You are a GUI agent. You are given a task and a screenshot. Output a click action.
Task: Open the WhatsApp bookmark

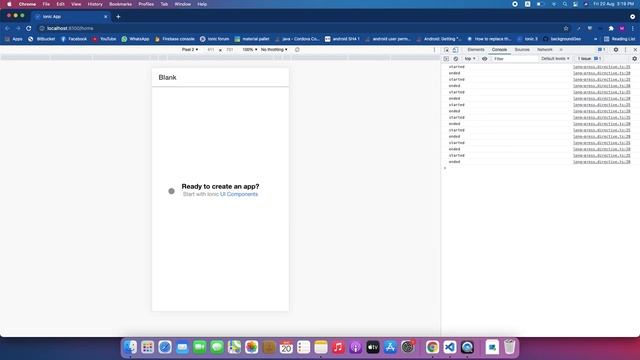(x=136, y=39)
